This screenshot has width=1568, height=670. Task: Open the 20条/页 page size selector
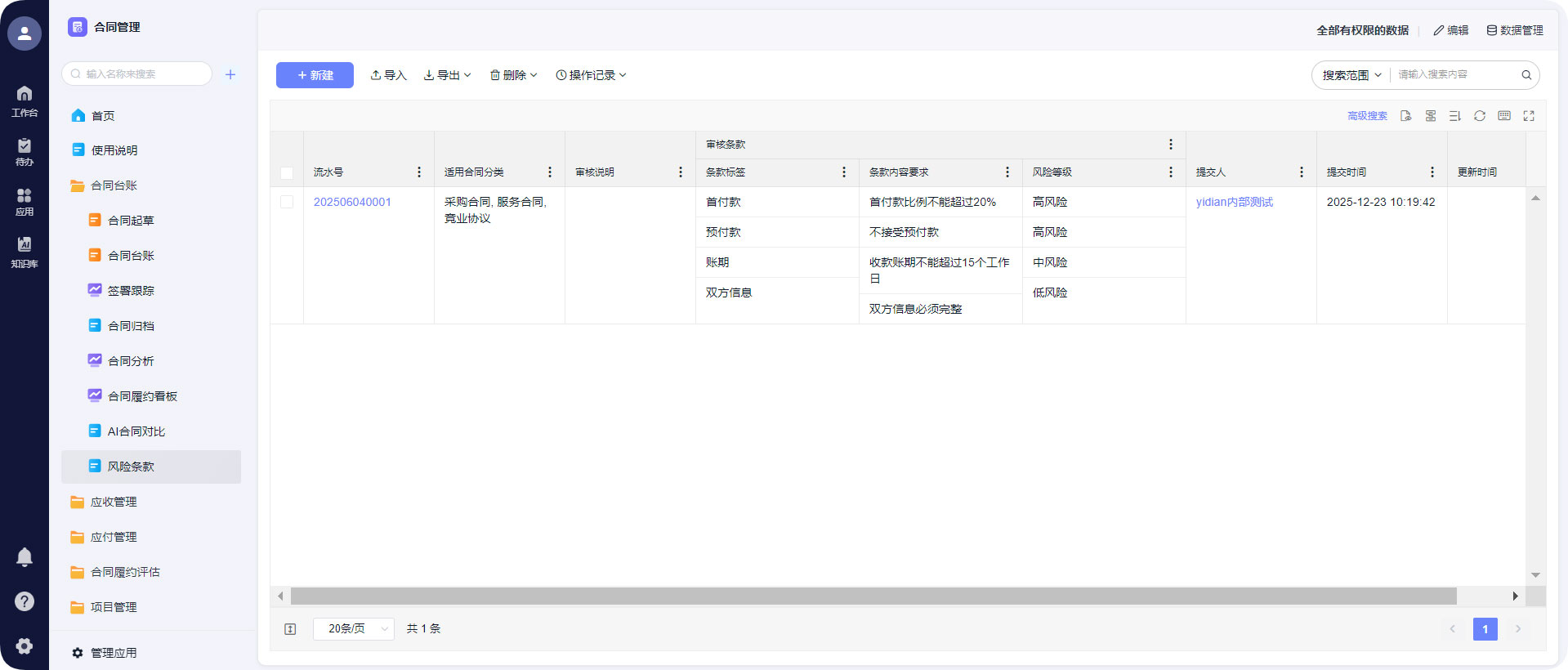(354, 629)
